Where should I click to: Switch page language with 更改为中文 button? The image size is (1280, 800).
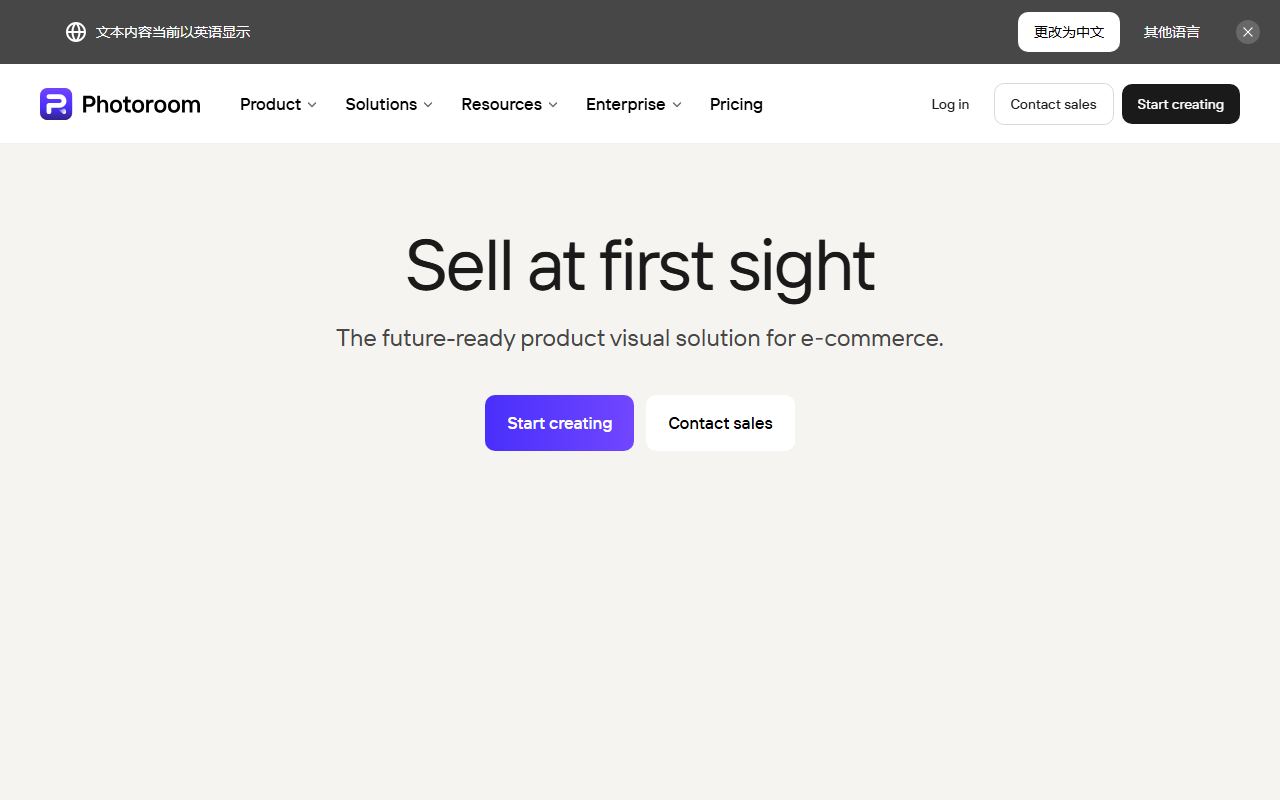[1069, 32]
